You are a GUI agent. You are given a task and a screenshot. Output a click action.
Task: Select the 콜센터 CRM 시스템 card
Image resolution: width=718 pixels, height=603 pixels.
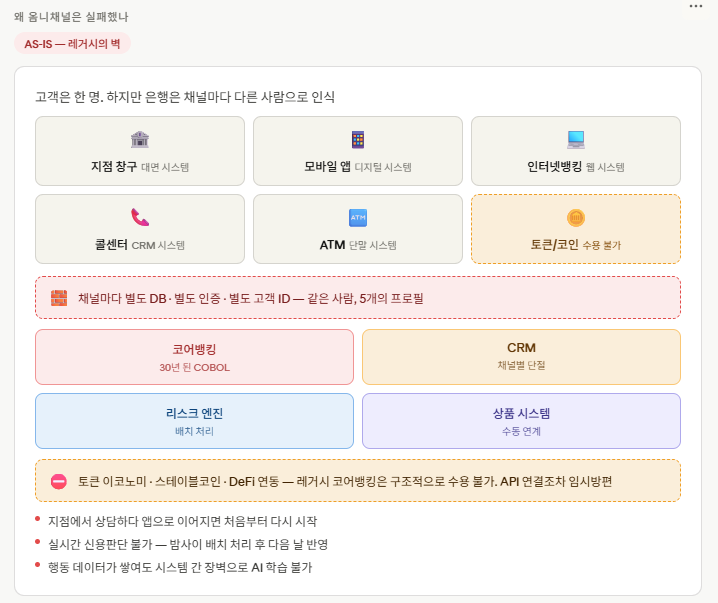(140, 229)
